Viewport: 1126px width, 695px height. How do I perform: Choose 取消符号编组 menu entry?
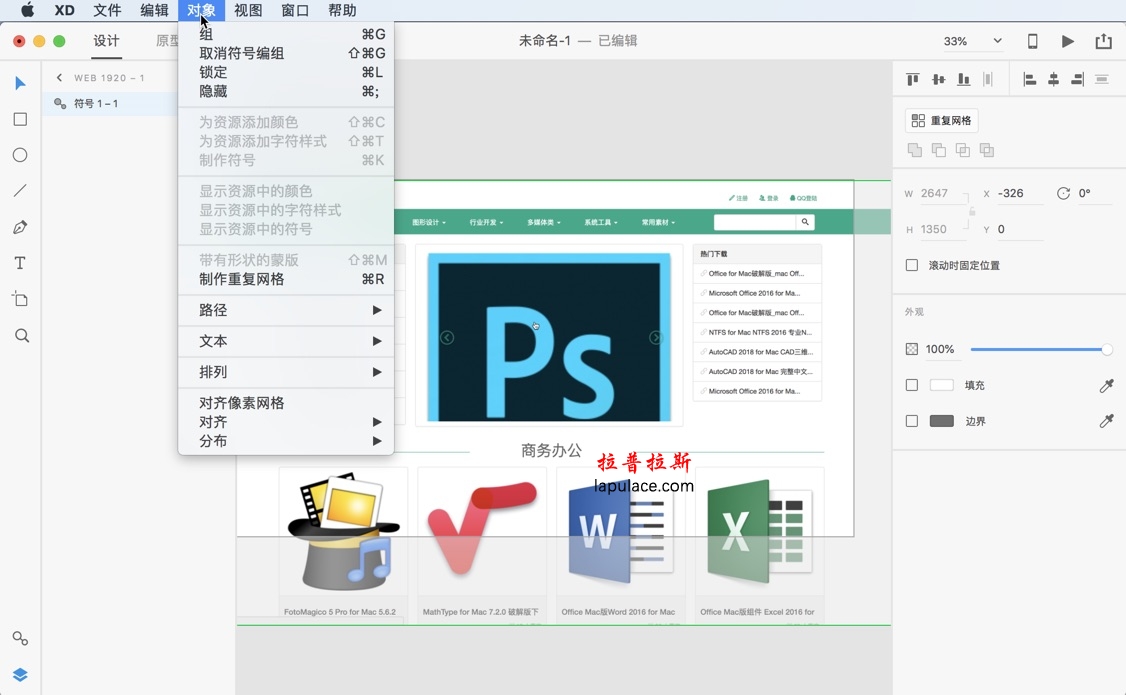pos(286,53)
